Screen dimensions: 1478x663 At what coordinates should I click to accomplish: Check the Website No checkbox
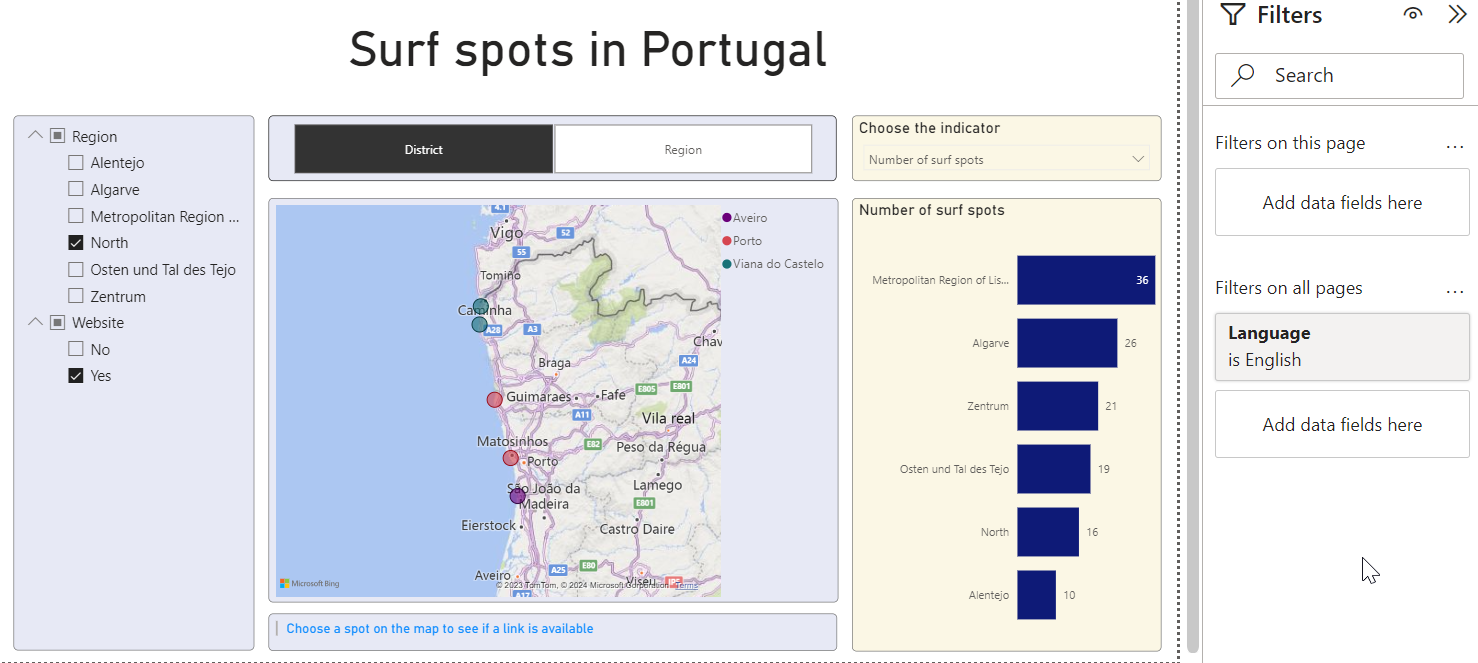75,349
